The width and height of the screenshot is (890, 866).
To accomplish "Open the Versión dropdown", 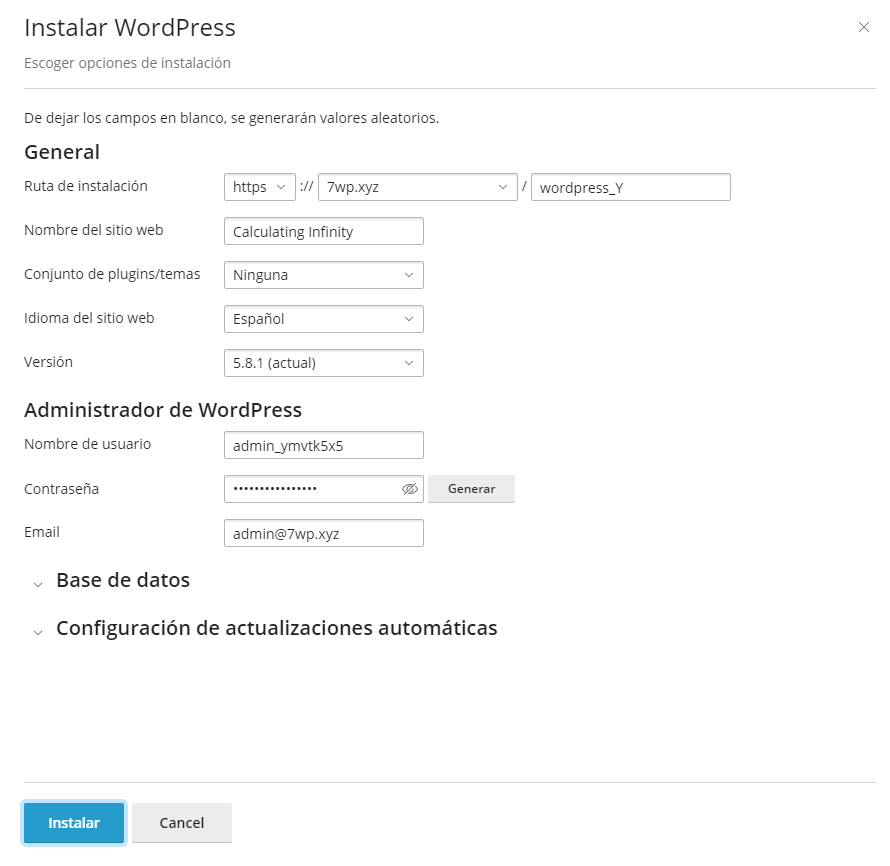I will coord(324,363).
